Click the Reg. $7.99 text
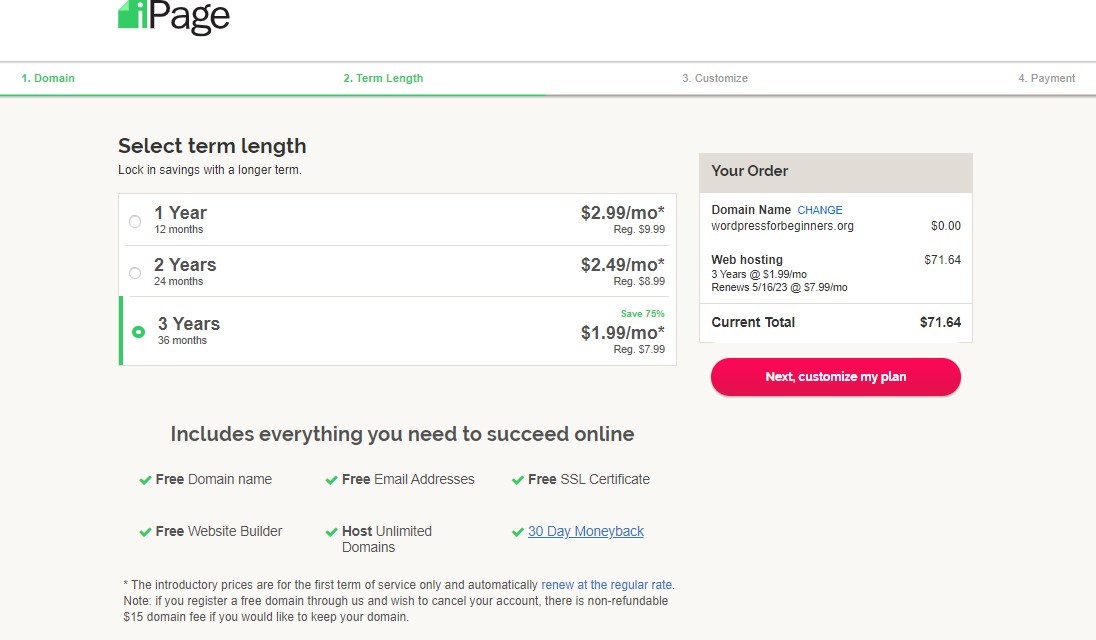 click(640, 349)
